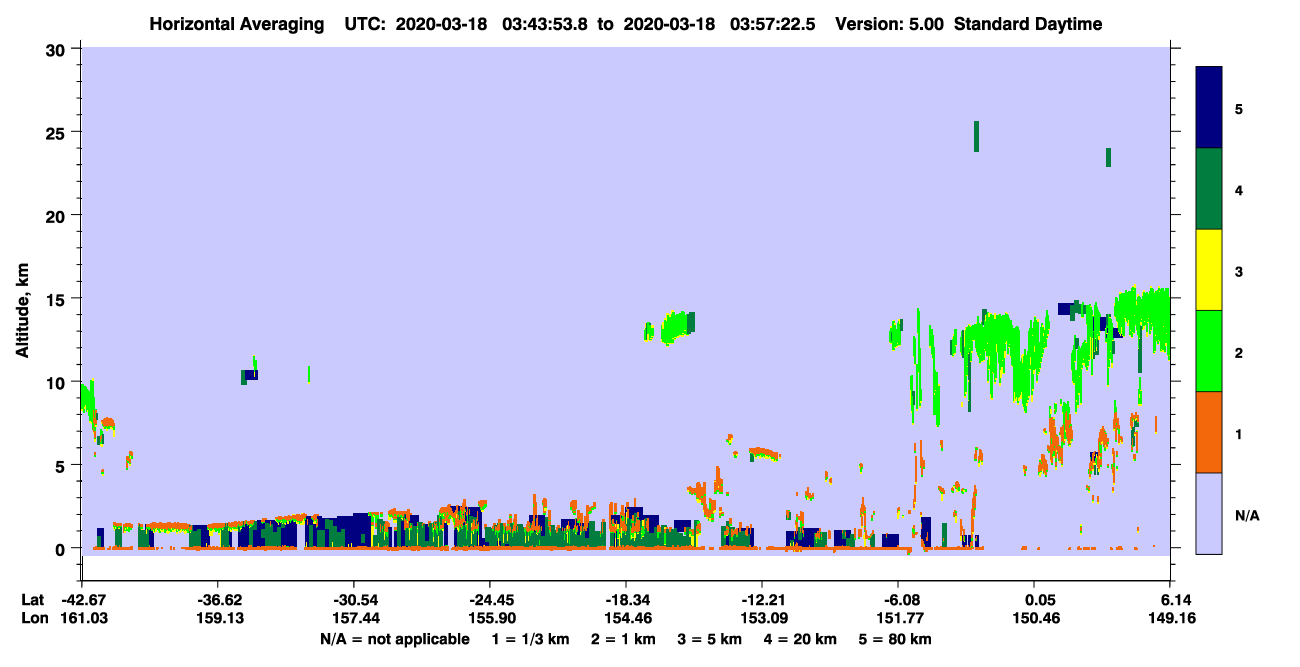Click latitude value -24.45
Viewport: 1300px width, 667px height.
click(x=489, y=600)
